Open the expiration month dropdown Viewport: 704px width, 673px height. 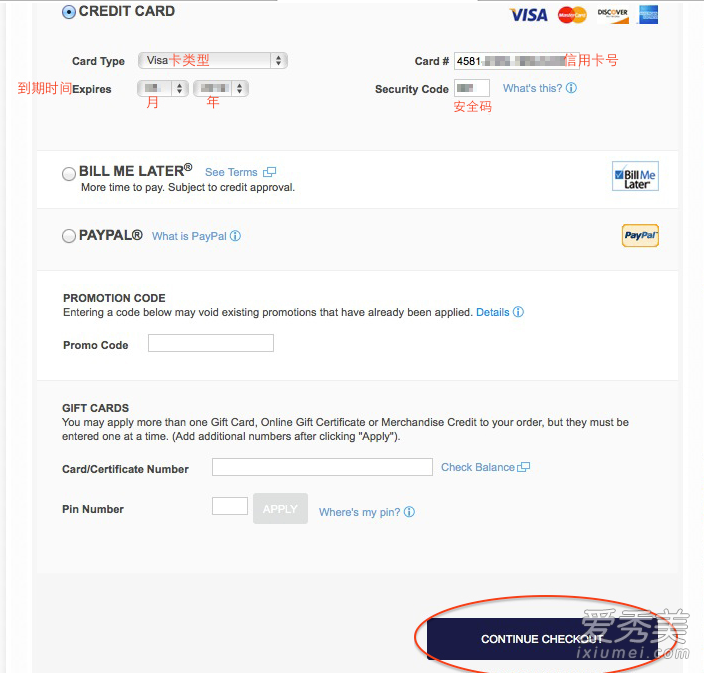tap(163, 88)
